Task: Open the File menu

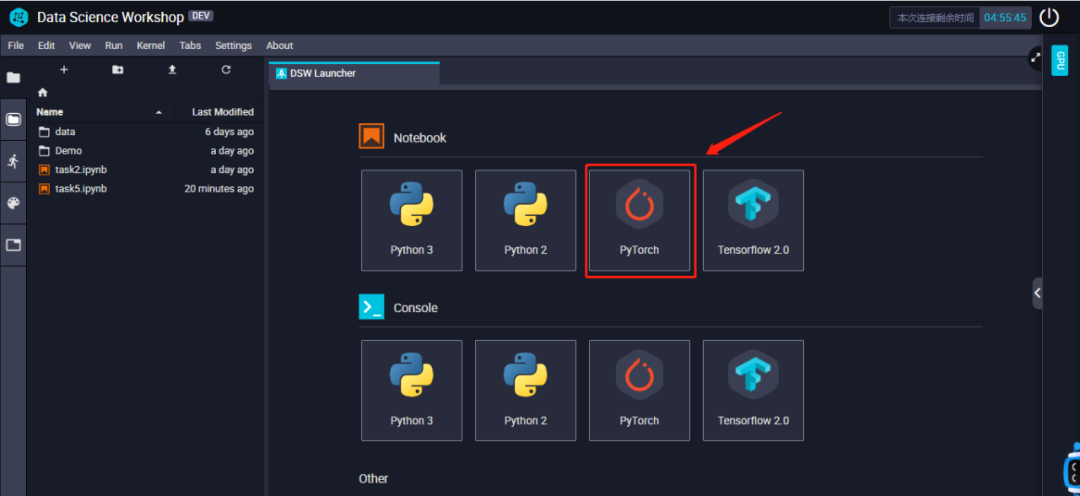Action: (x=16, y=45)
